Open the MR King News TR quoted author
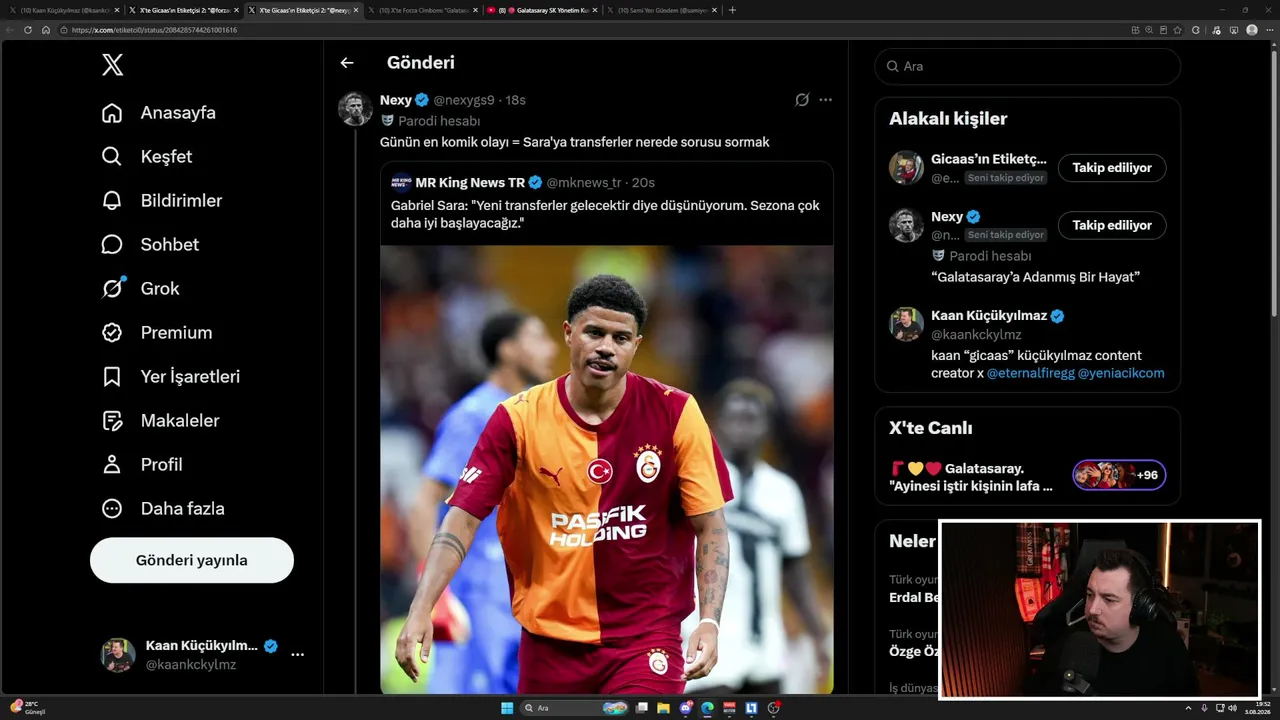The width and height of the screenshot is (1280, 720). [470, 183]
